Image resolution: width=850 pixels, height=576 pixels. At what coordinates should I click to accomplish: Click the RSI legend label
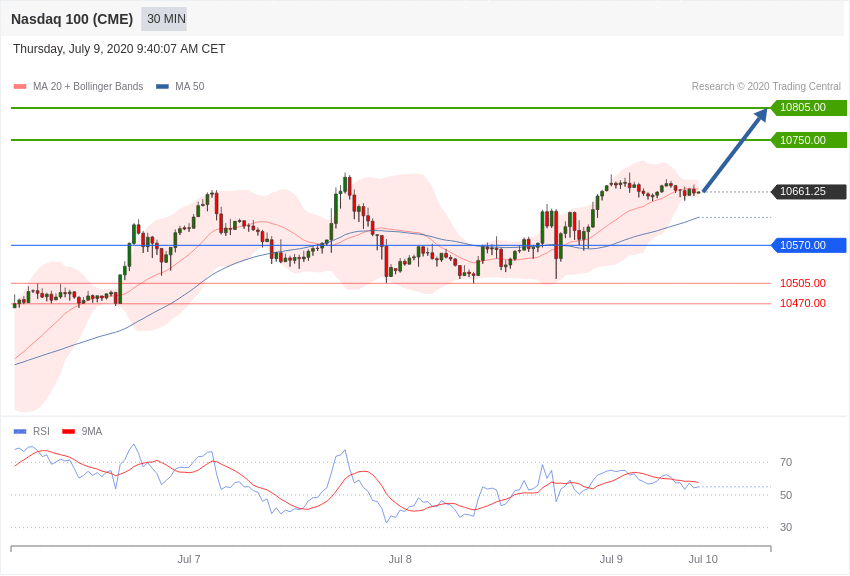click(41, 431)
